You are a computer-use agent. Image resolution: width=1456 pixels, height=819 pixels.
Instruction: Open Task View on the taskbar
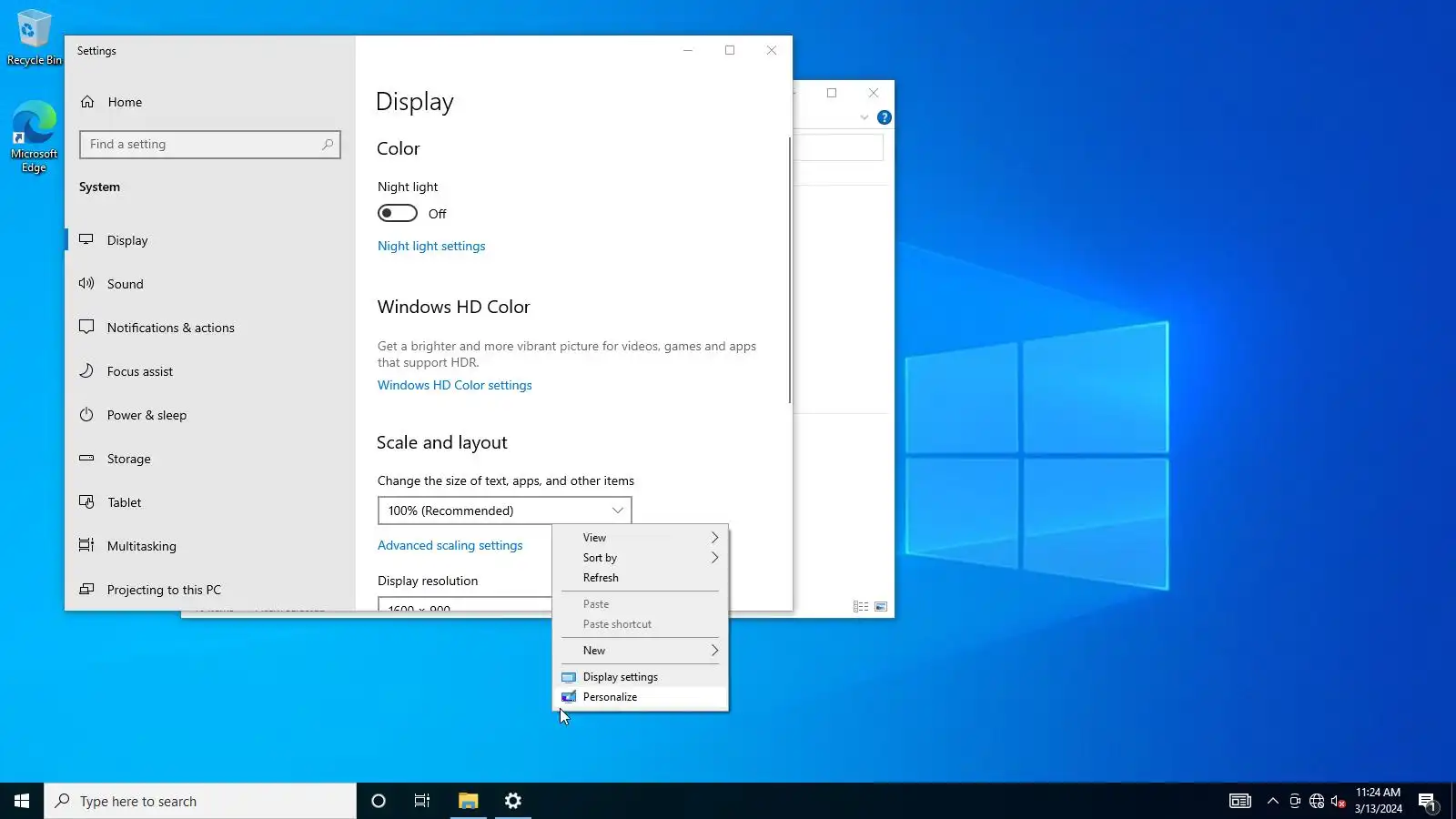coord(422,801)
